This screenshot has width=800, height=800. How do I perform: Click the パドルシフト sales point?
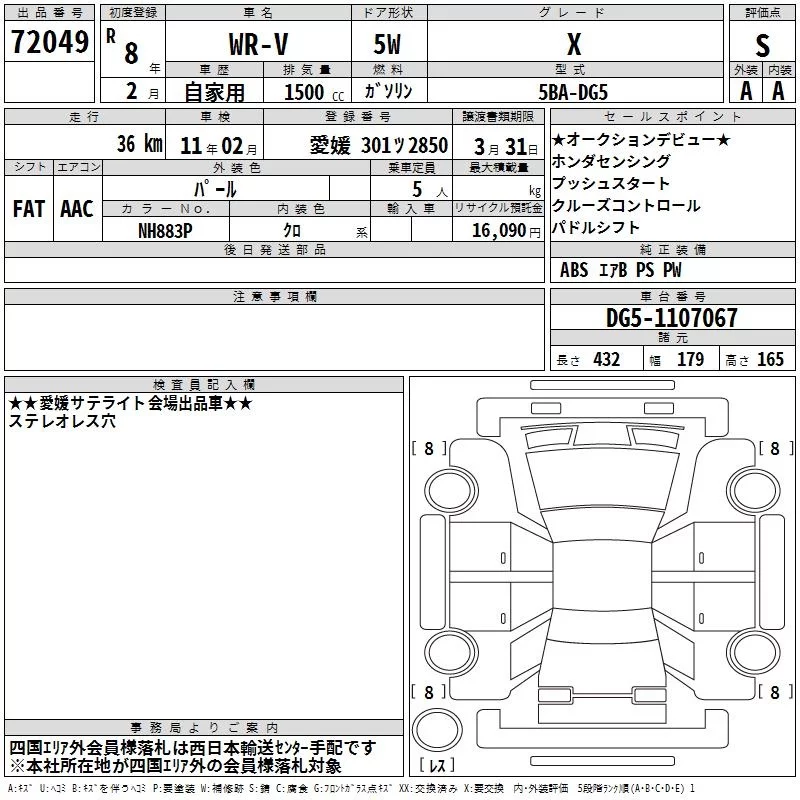(595, 227)
